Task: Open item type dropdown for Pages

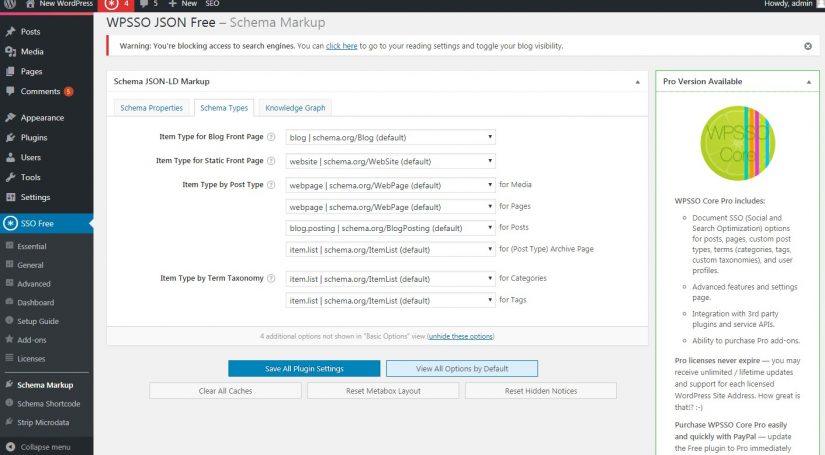Action: tap(390, 207)
